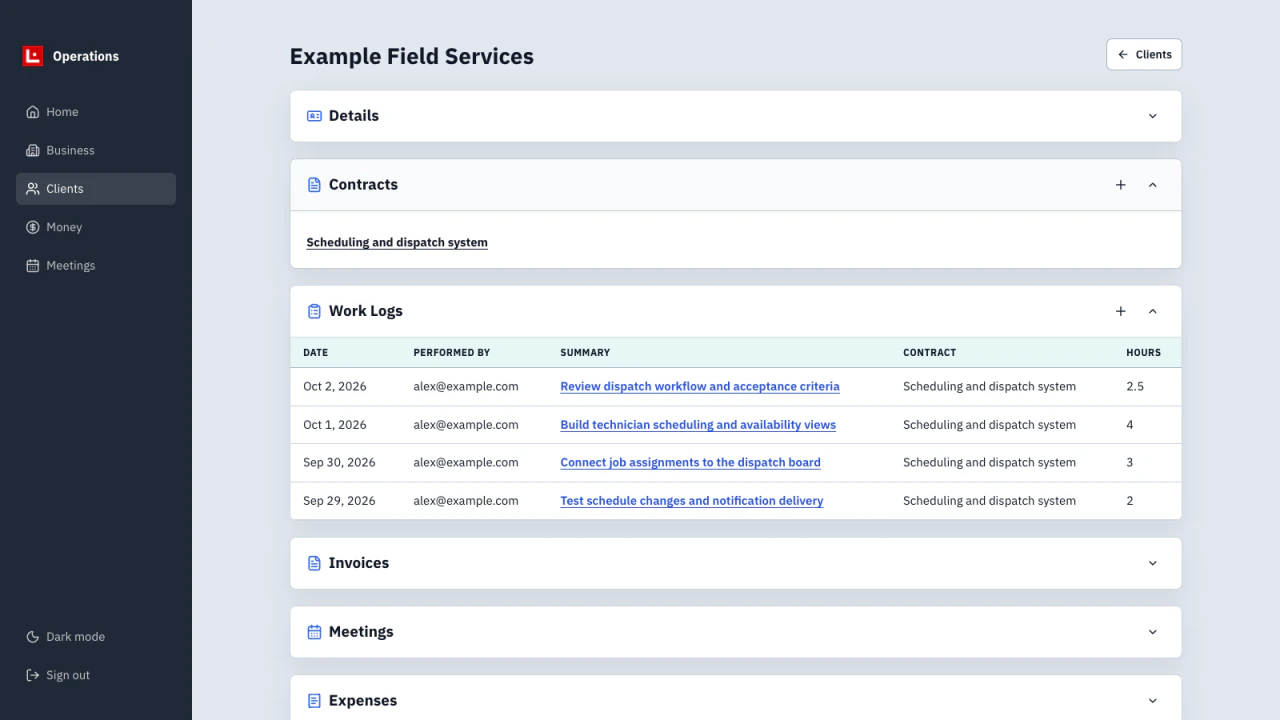Expand the Details section chevron
Viewport: 1280px width, 720px height.
coord(1152,116)
